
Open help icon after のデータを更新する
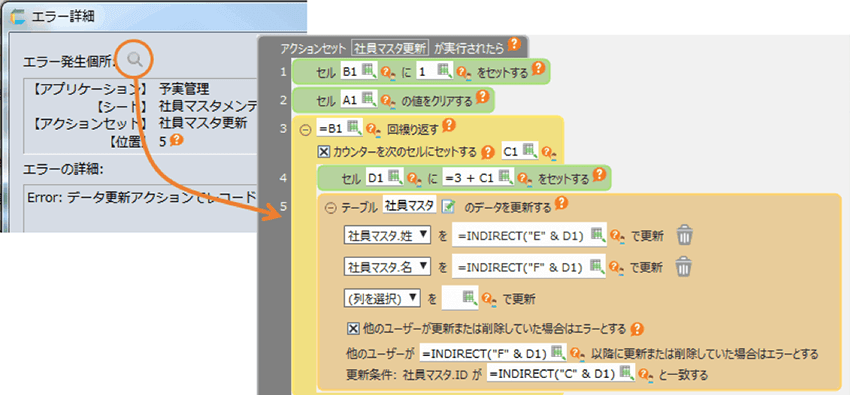click(x=562, y=203)
